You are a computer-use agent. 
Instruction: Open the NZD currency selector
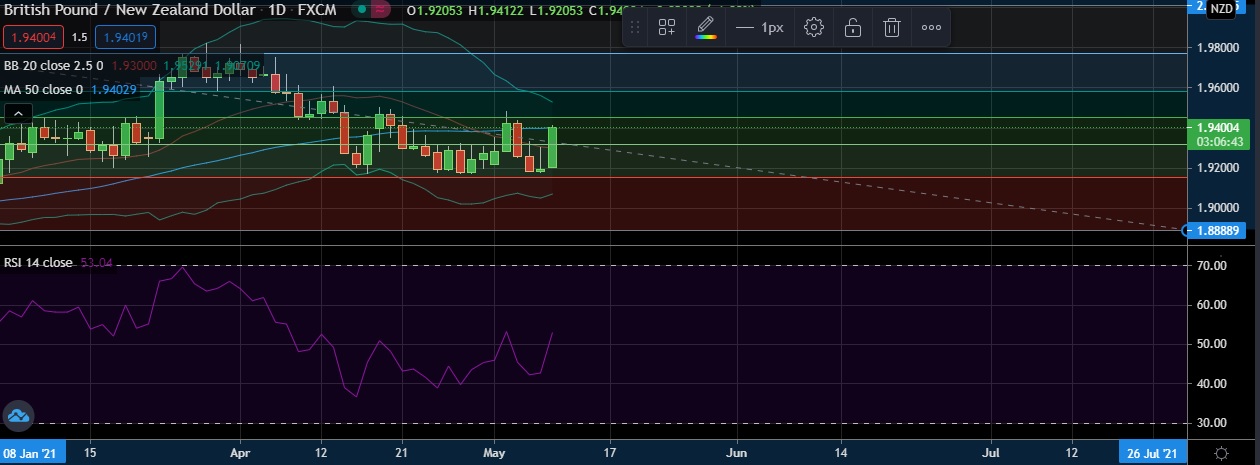(x=1221, y=9)
